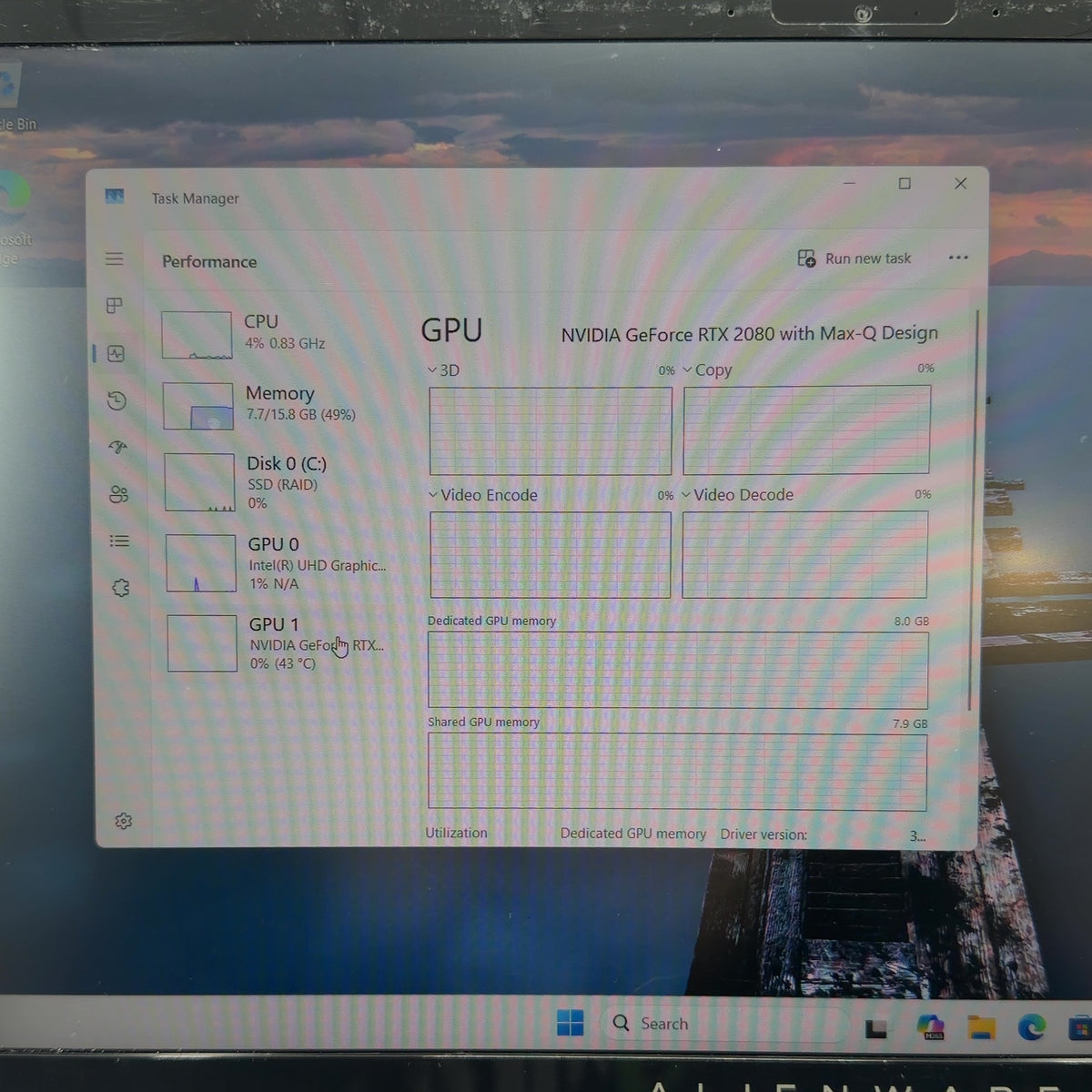
Task: Open the Users page icon
Action: (x=118, y=494)
